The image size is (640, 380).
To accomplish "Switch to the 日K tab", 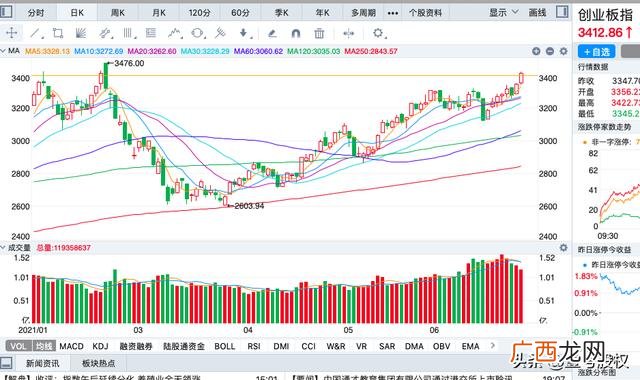I will click(x=77, y=13).
